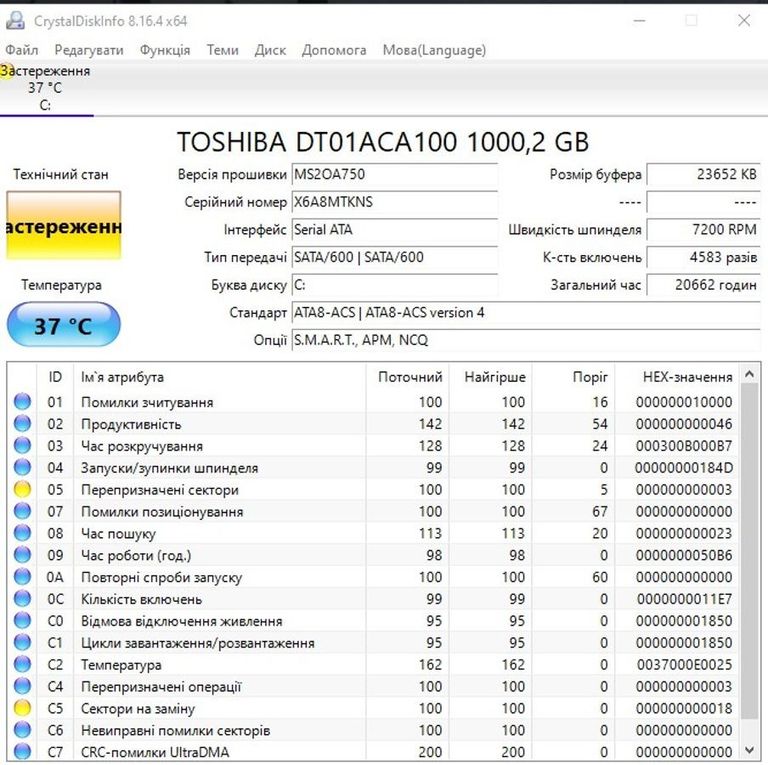Minimize the CrystalDiskInfo window

(x=639, y=21)
